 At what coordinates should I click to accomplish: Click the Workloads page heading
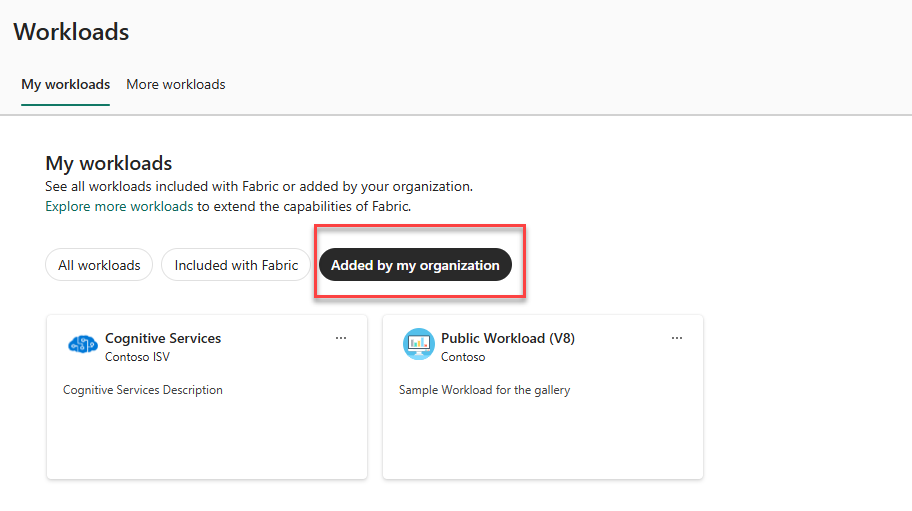71,32
